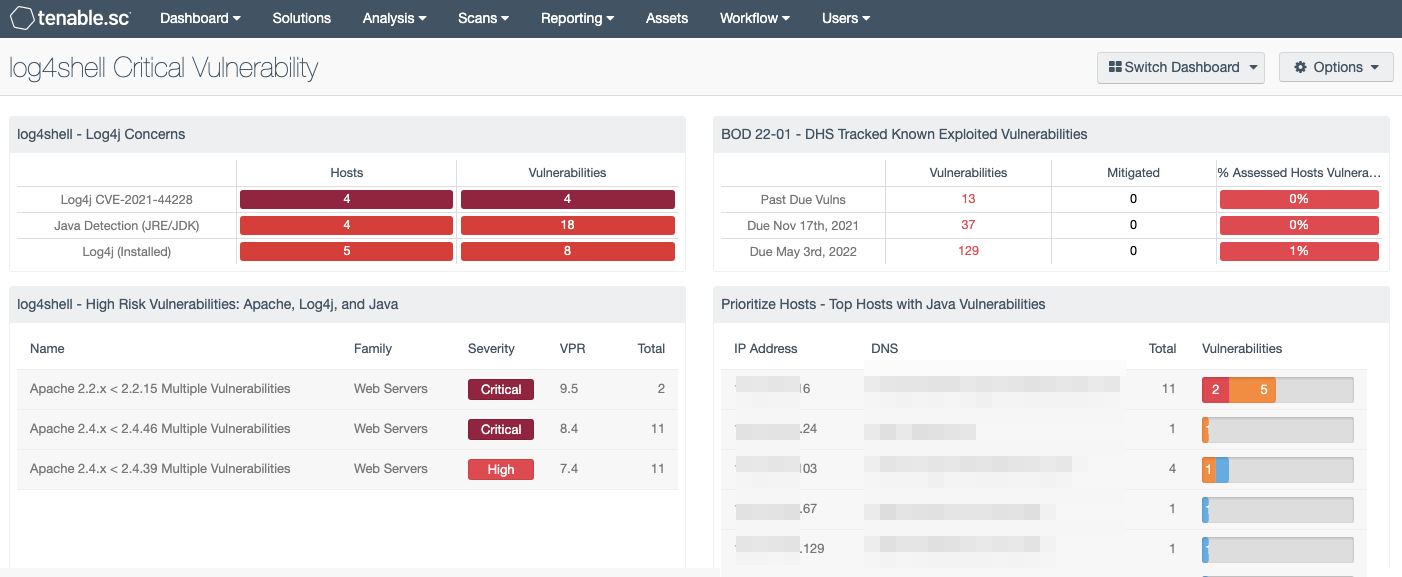Screen dimensions: 1402x577
Task: Click the Severity column header
Action: [x=491, y=349]
